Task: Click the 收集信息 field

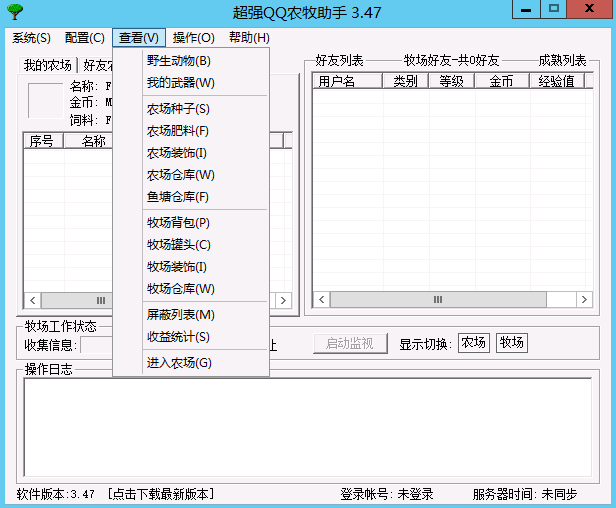Action: 96,345
